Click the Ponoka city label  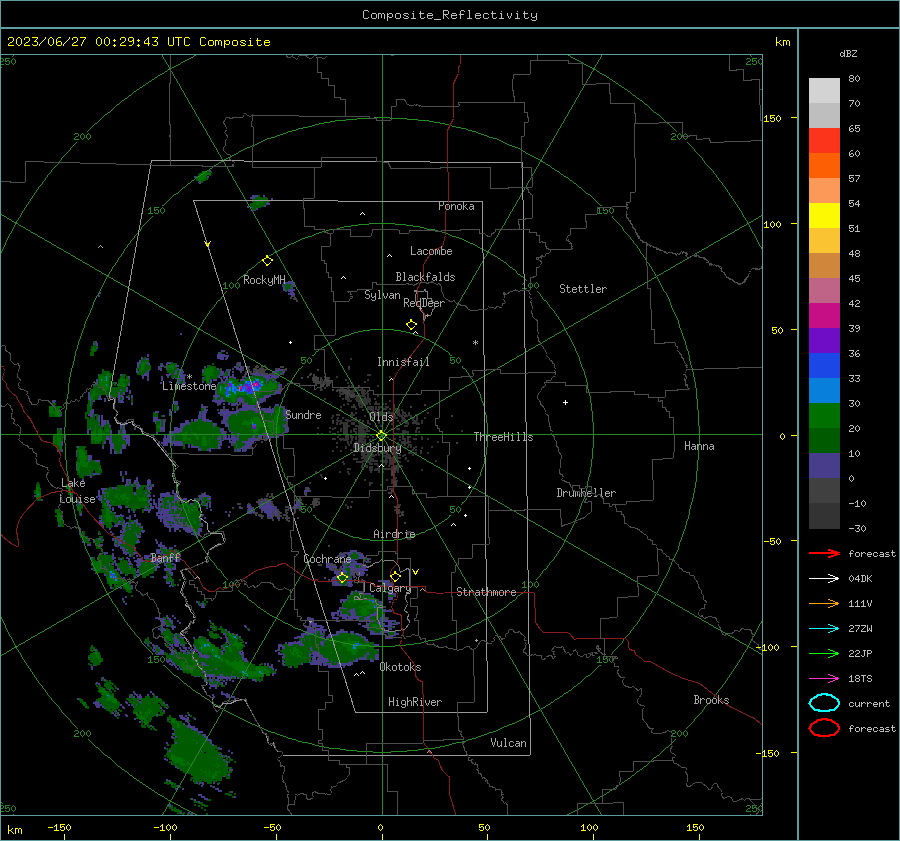tap(456, 206)
